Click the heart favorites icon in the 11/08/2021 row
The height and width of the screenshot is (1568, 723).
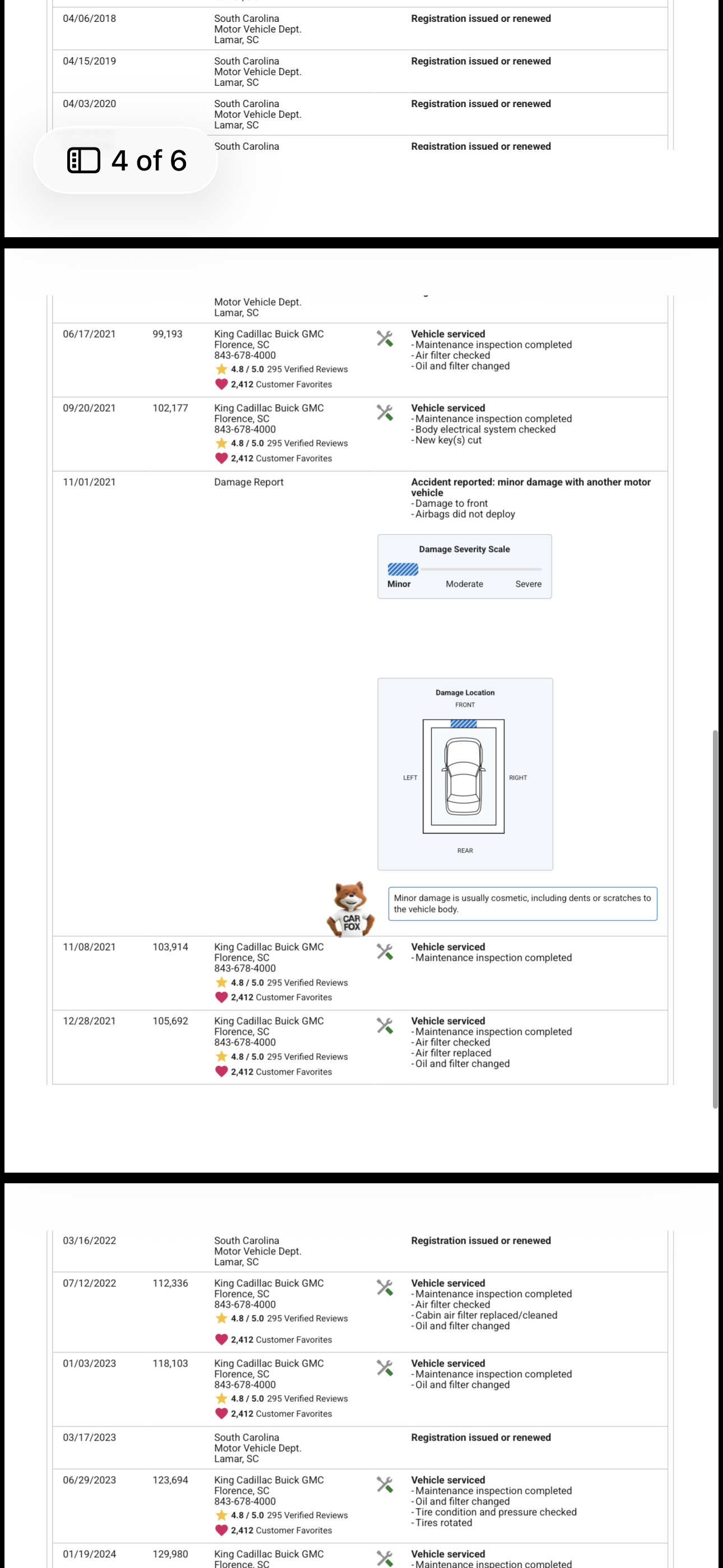[221, 997]
